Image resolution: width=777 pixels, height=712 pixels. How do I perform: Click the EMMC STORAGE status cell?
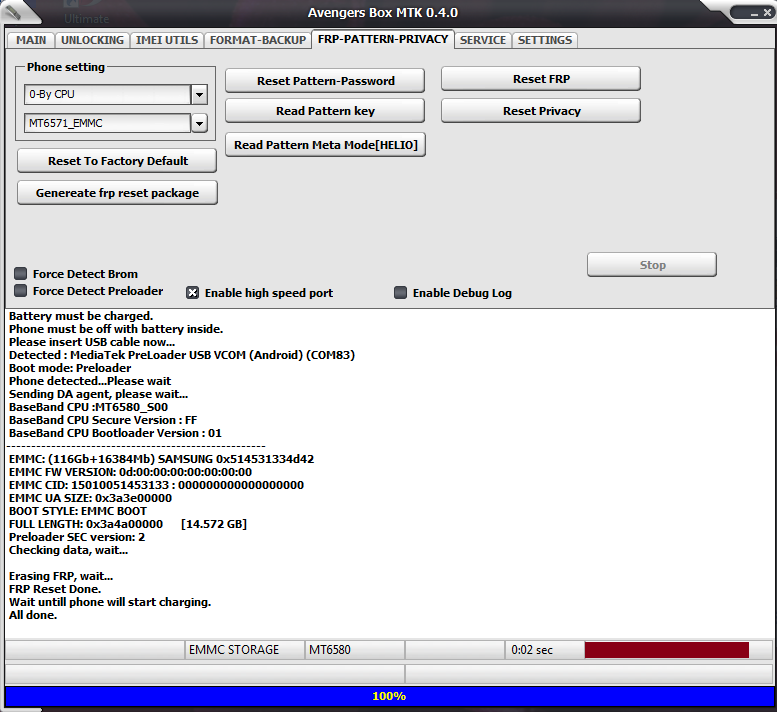(245, 650)
